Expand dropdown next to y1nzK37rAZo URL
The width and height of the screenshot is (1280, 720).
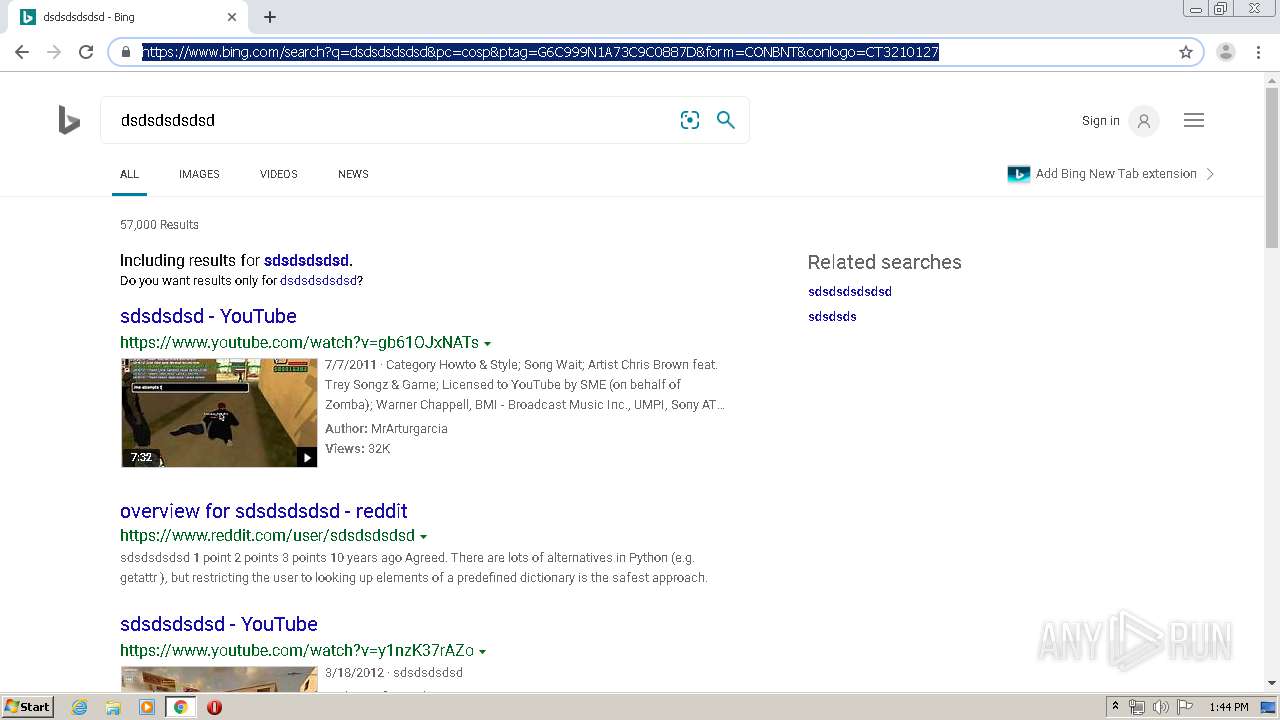coord(482,652)
